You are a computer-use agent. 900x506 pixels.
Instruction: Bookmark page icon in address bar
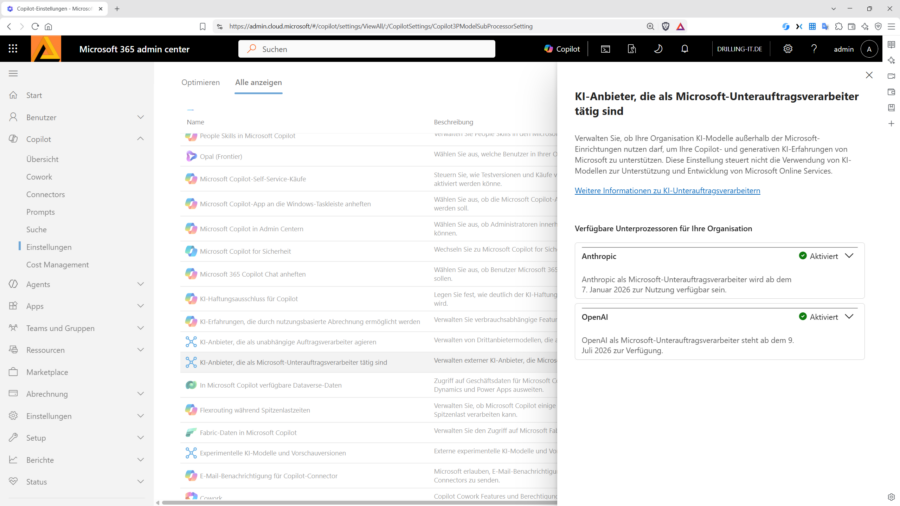click(x=203, y=26)
